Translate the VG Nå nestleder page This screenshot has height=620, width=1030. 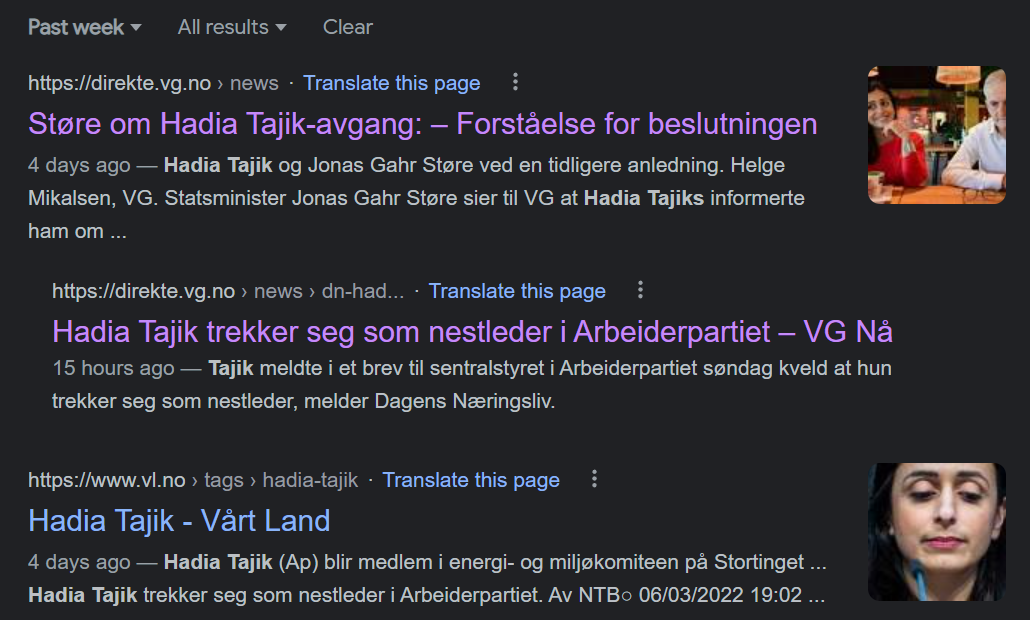517,291
